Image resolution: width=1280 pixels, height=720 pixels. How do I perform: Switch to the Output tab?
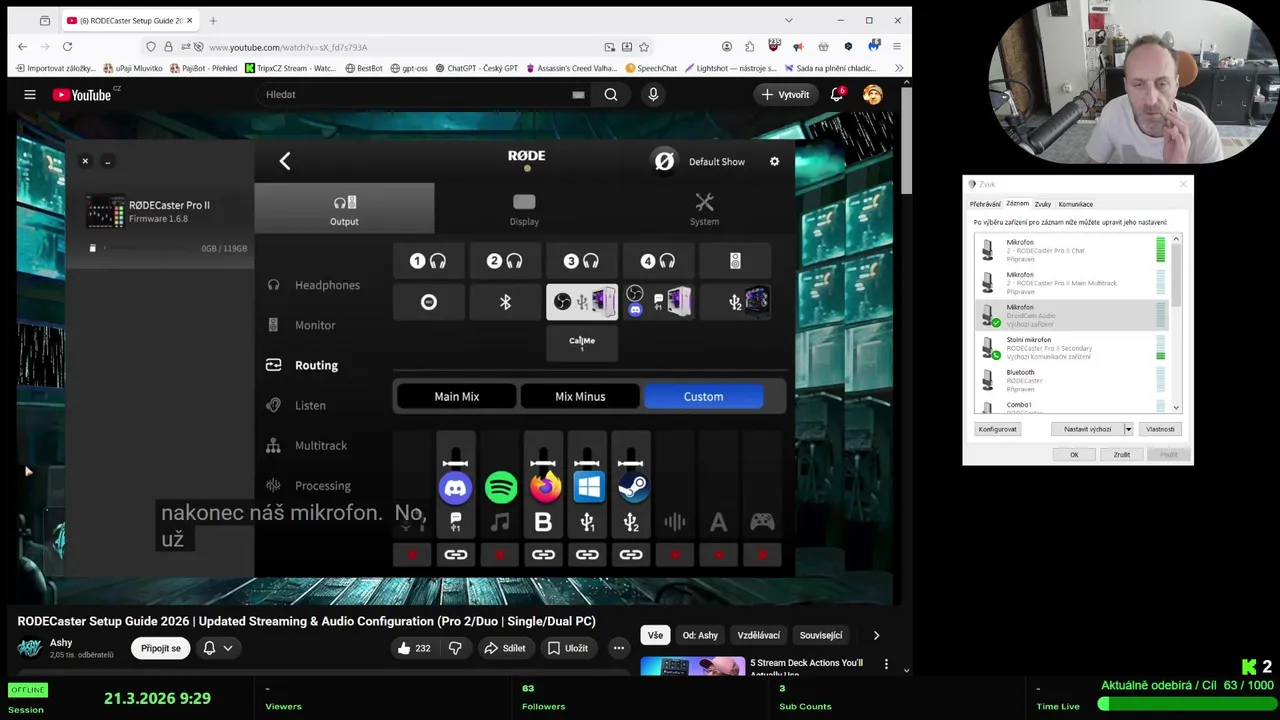[x=344, y=209]
